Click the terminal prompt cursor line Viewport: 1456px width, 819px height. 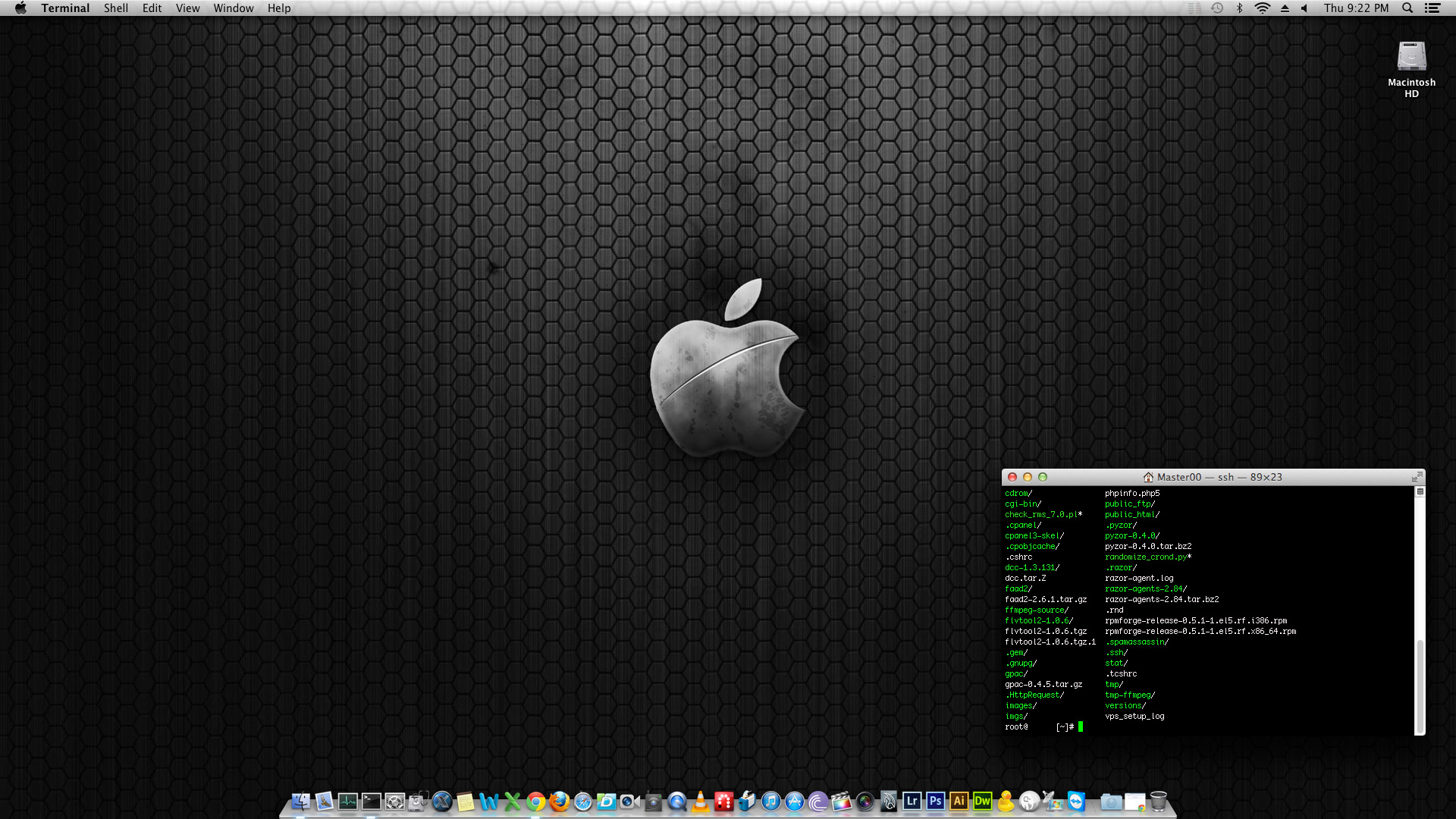(1080, 726)
